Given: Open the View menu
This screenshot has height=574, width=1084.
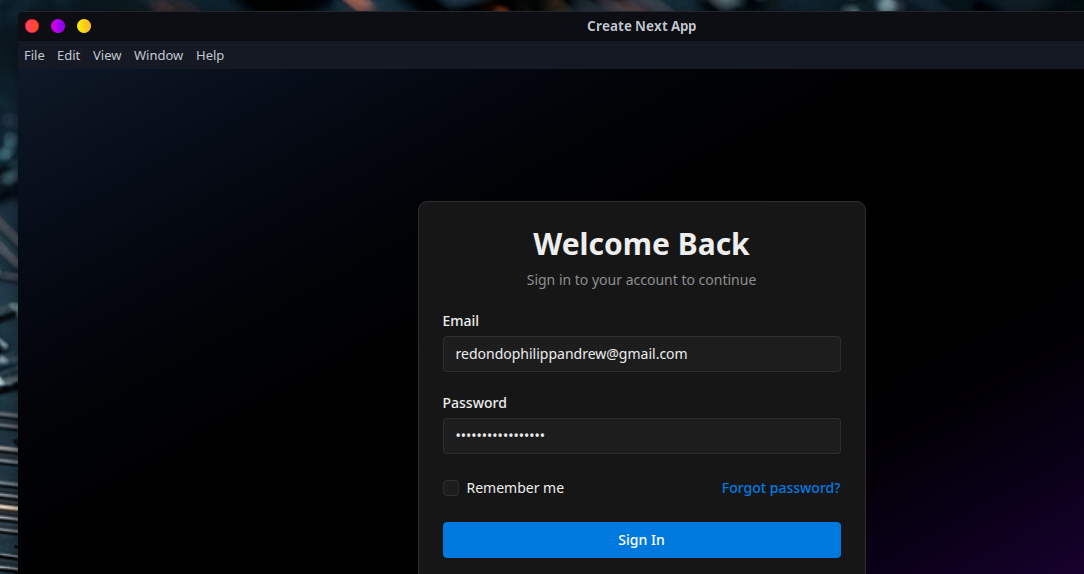Looking at the screenshot, I should [107, 55].
